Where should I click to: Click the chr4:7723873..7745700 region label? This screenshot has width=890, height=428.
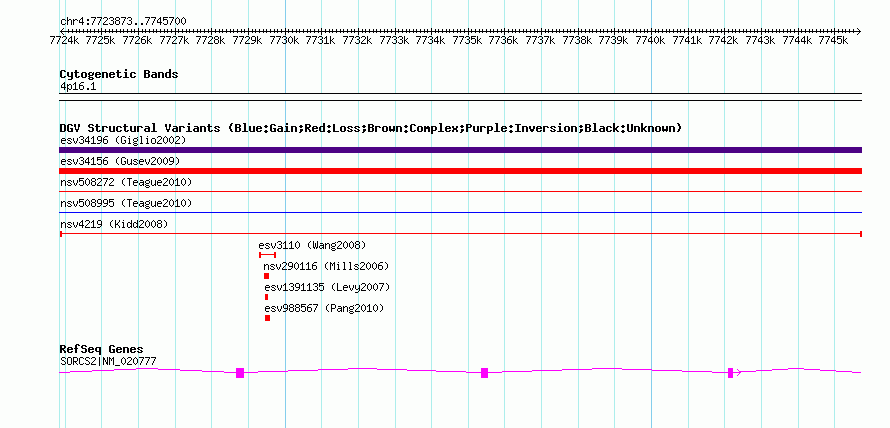coord(123,21)
